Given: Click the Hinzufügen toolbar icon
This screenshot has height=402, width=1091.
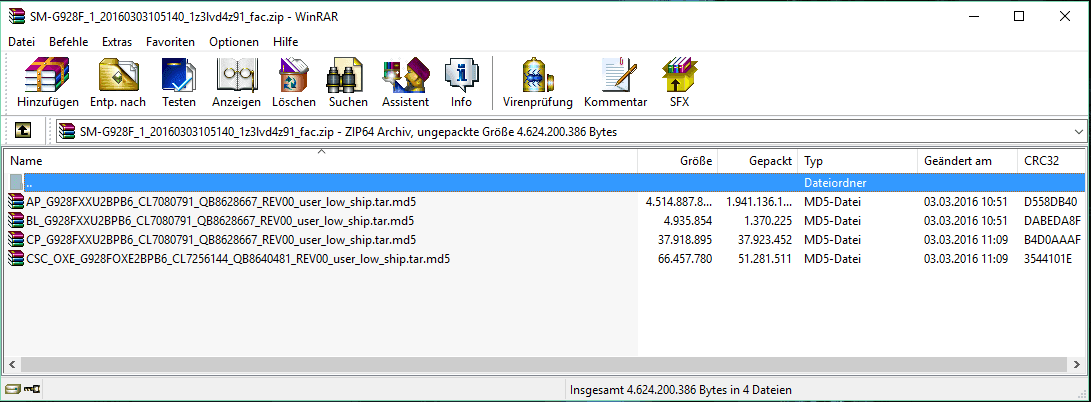Looking at the screenshot, I should click(47, 75).
